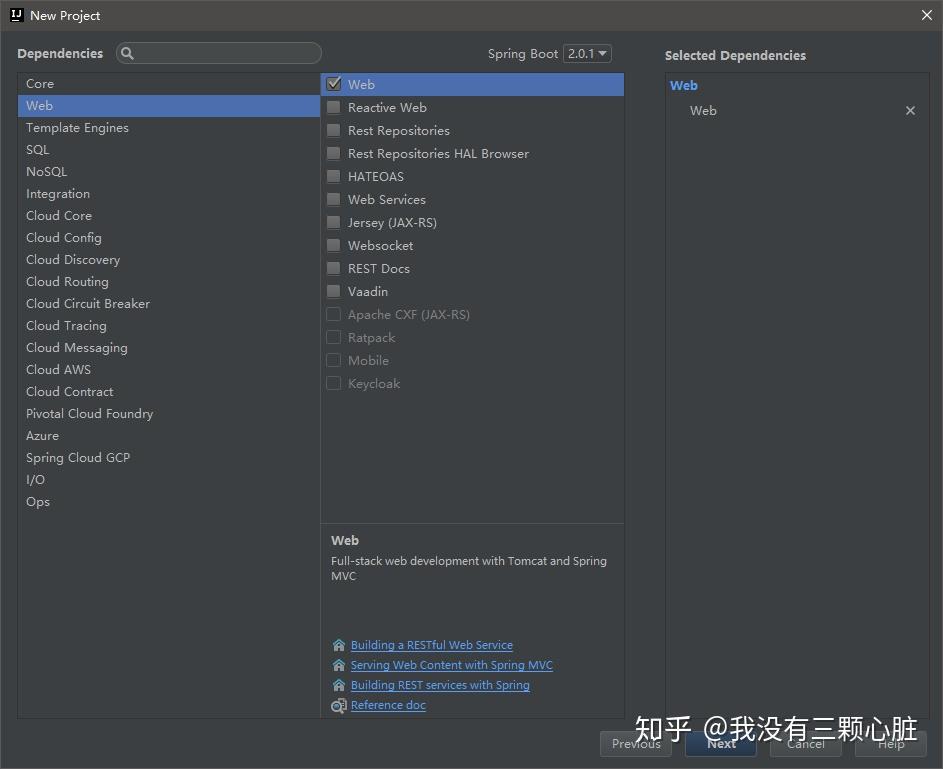This screenshot has height=769, width=943.
Task: Check the REST Docs checkbox
Action: click(334, 269)
